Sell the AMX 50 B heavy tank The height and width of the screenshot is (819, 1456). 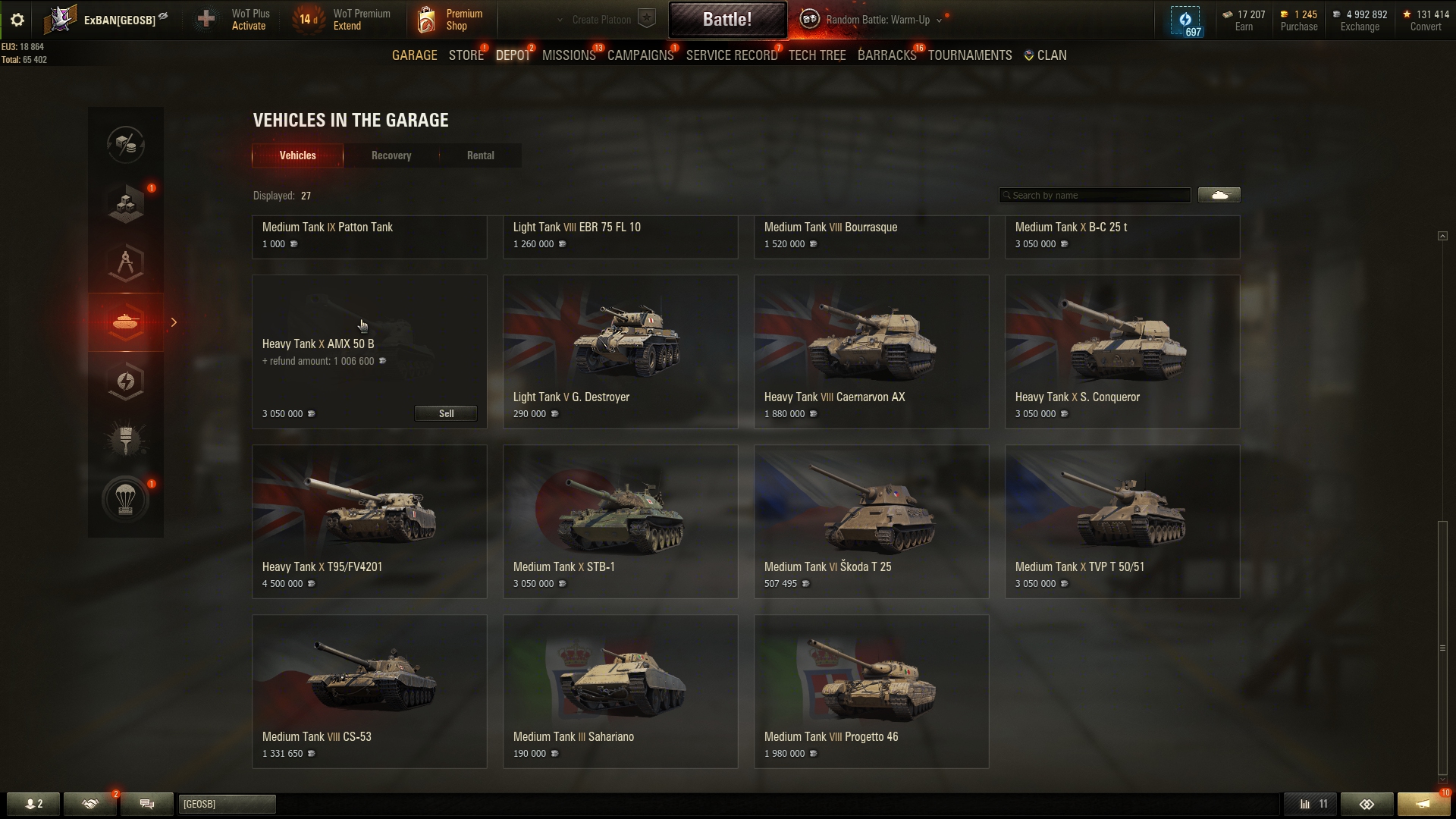pyautogui.click(x=446, y=413)
